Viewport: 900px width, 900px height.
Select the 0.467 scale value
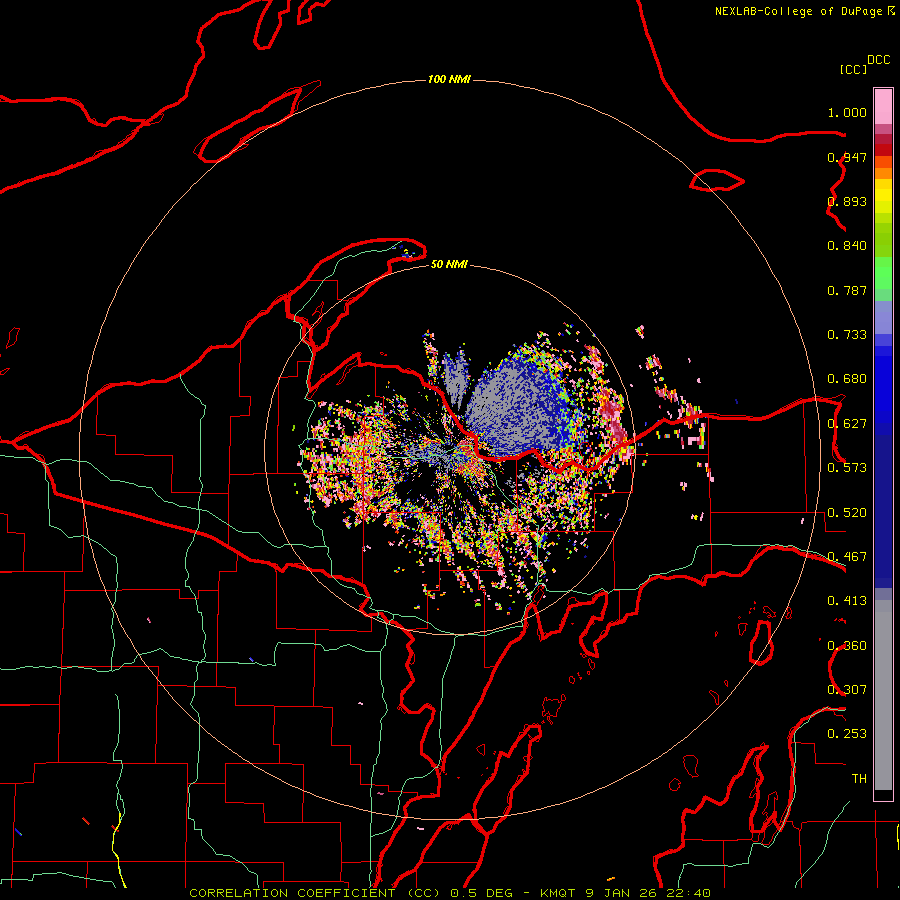click(847, 557)
